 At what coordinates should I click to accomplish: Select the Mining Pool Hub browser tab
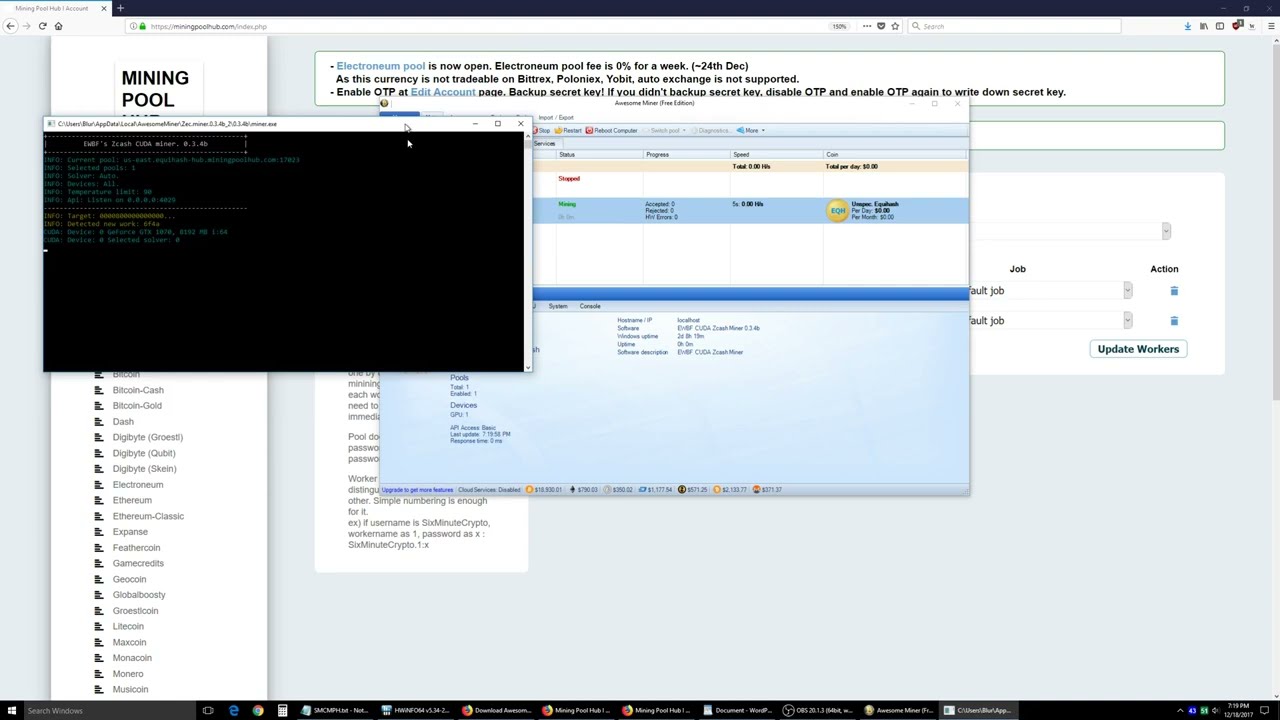(56, 8)
